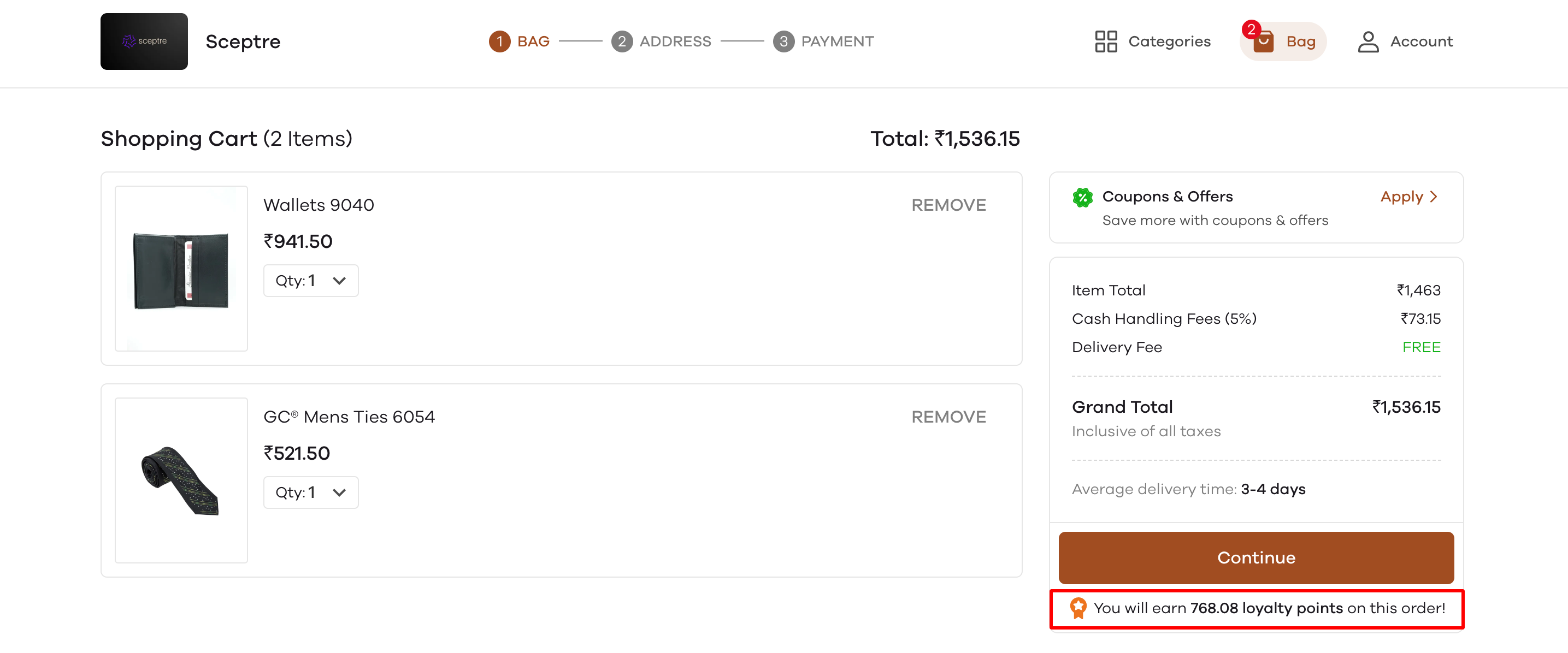The width and height of the screenshot is (1568, 653).
Task: Open the Wallets 9040 product title
Action: coord(319,205)
